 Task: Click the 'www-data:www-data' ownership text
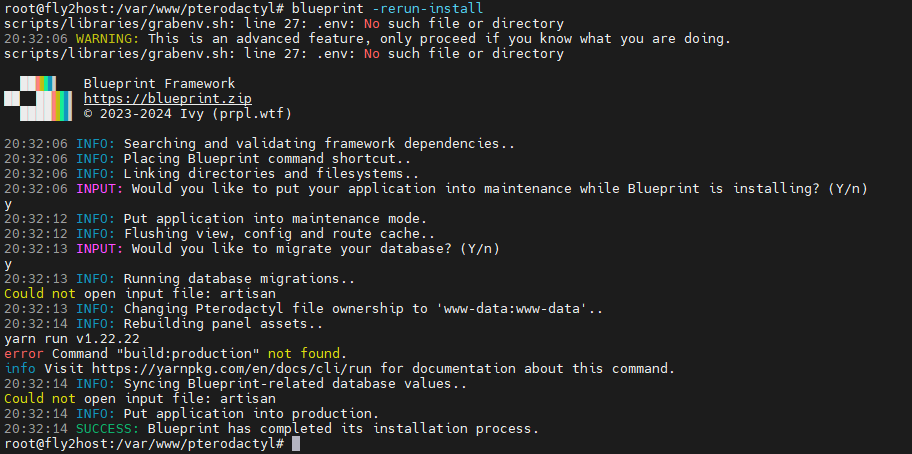pyautogui.click(x=514, y=309)
